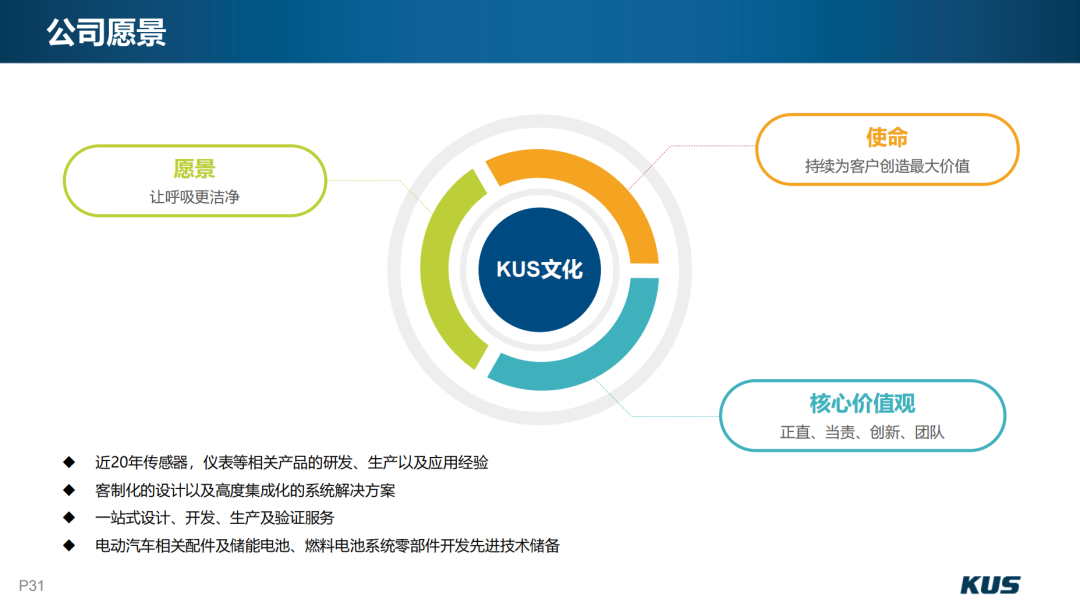The width and height of the screenshot is (1080, 606).
Task: Click the text 正直、当责、创新、团队
Action: point(862,432)
